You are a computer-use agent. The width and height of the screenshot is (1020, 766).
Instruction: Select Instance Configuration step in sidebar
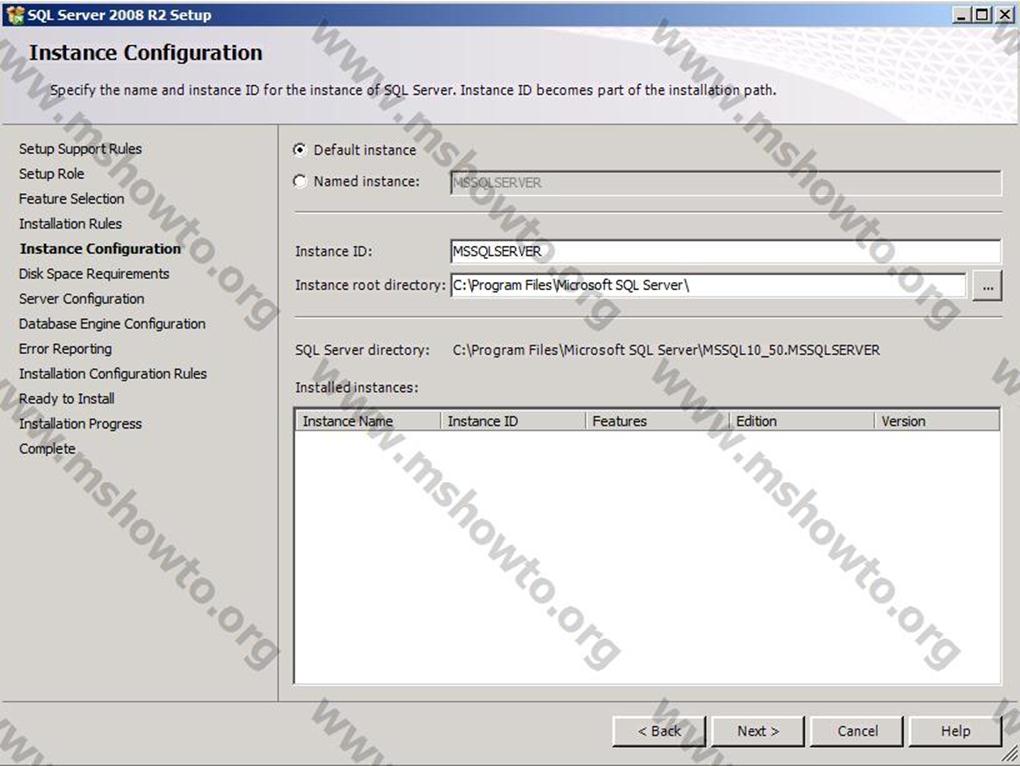pos(100,248)
